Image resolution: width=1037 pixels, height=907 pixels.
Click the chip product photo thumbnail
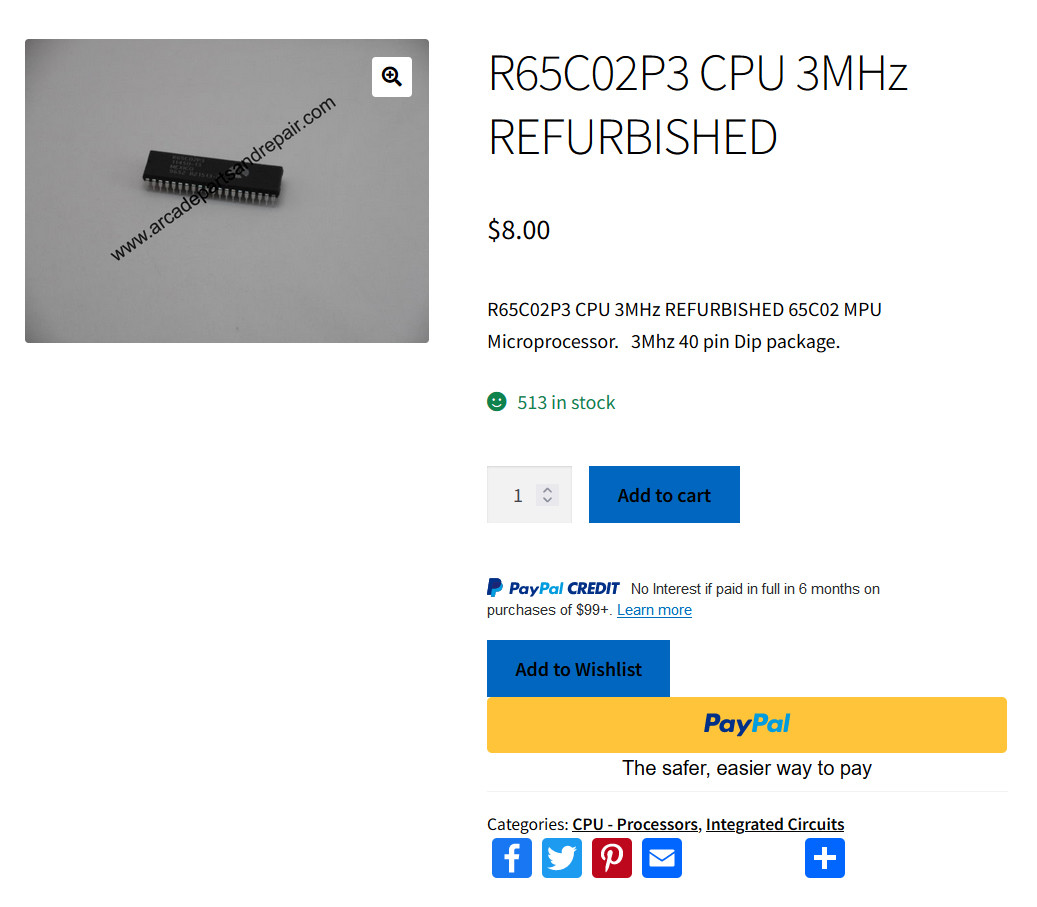227,191
